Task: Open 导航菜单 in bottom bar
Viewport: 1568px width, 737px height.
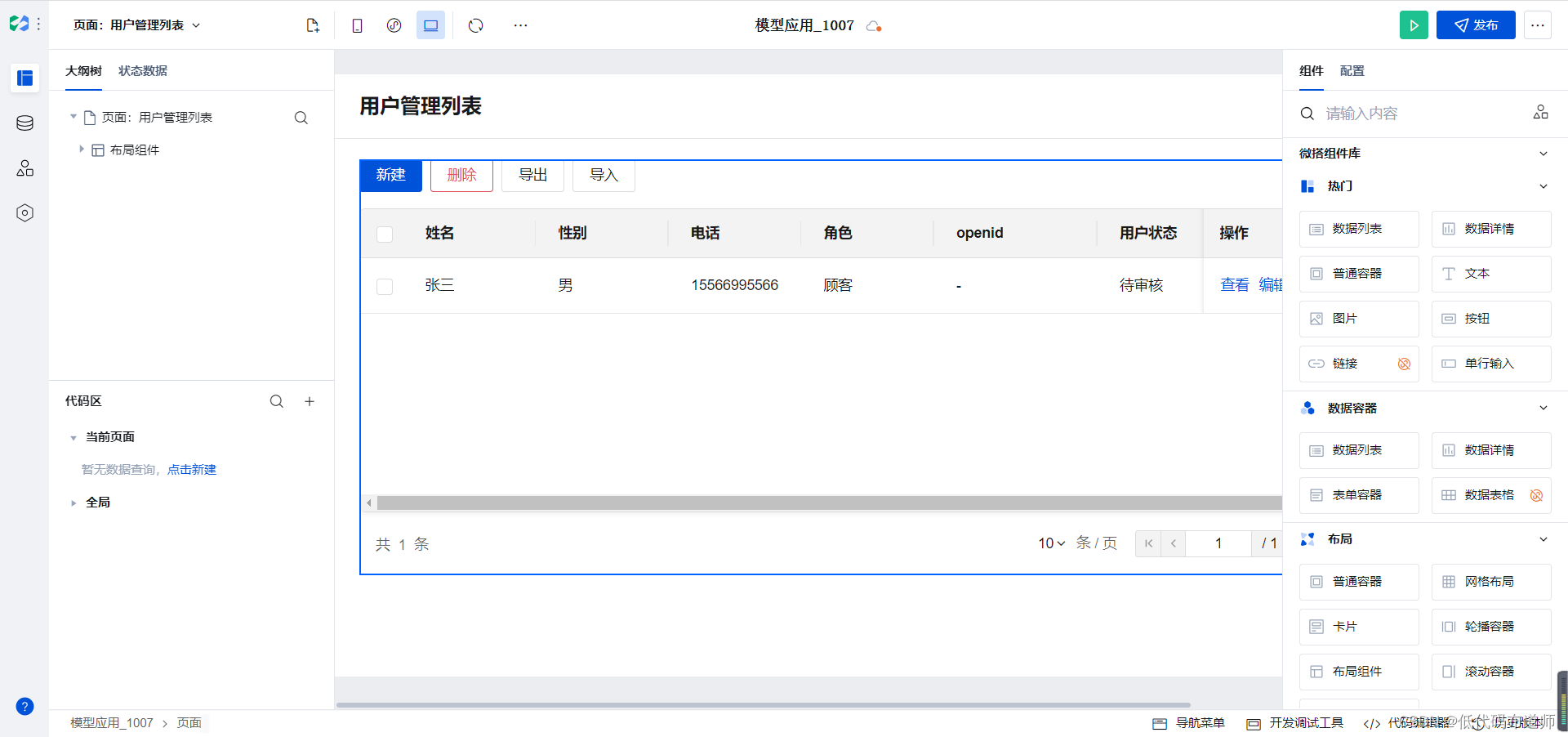Action: [1189, 723]
